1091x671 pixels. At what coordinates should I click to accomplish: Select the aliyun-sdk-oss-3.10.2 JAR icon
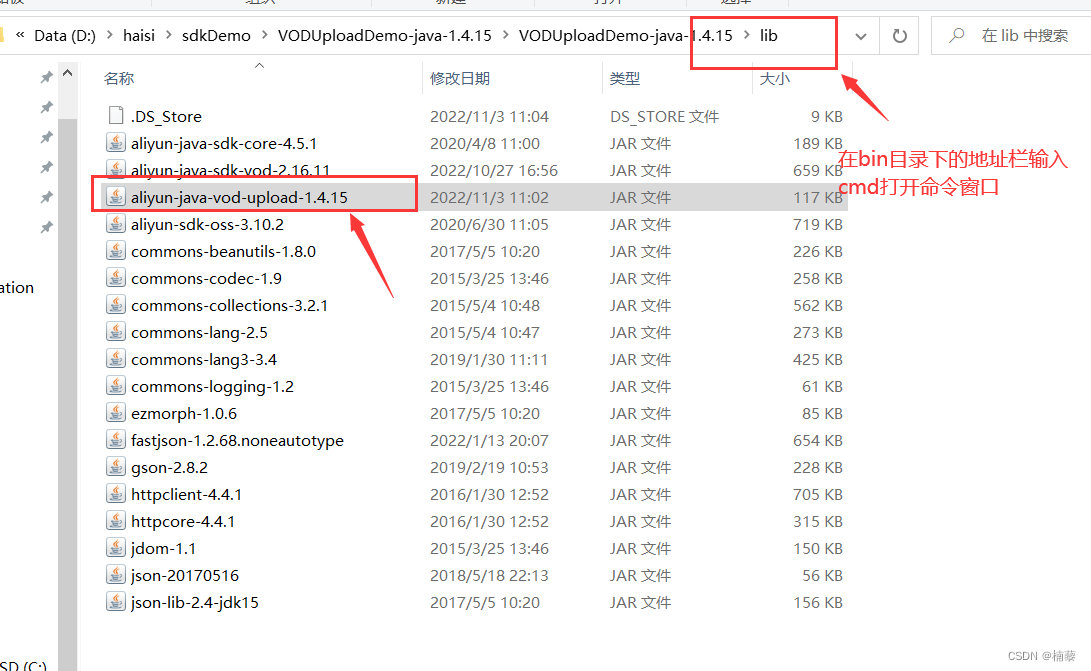pyautogui.click(x=117, y=224)
